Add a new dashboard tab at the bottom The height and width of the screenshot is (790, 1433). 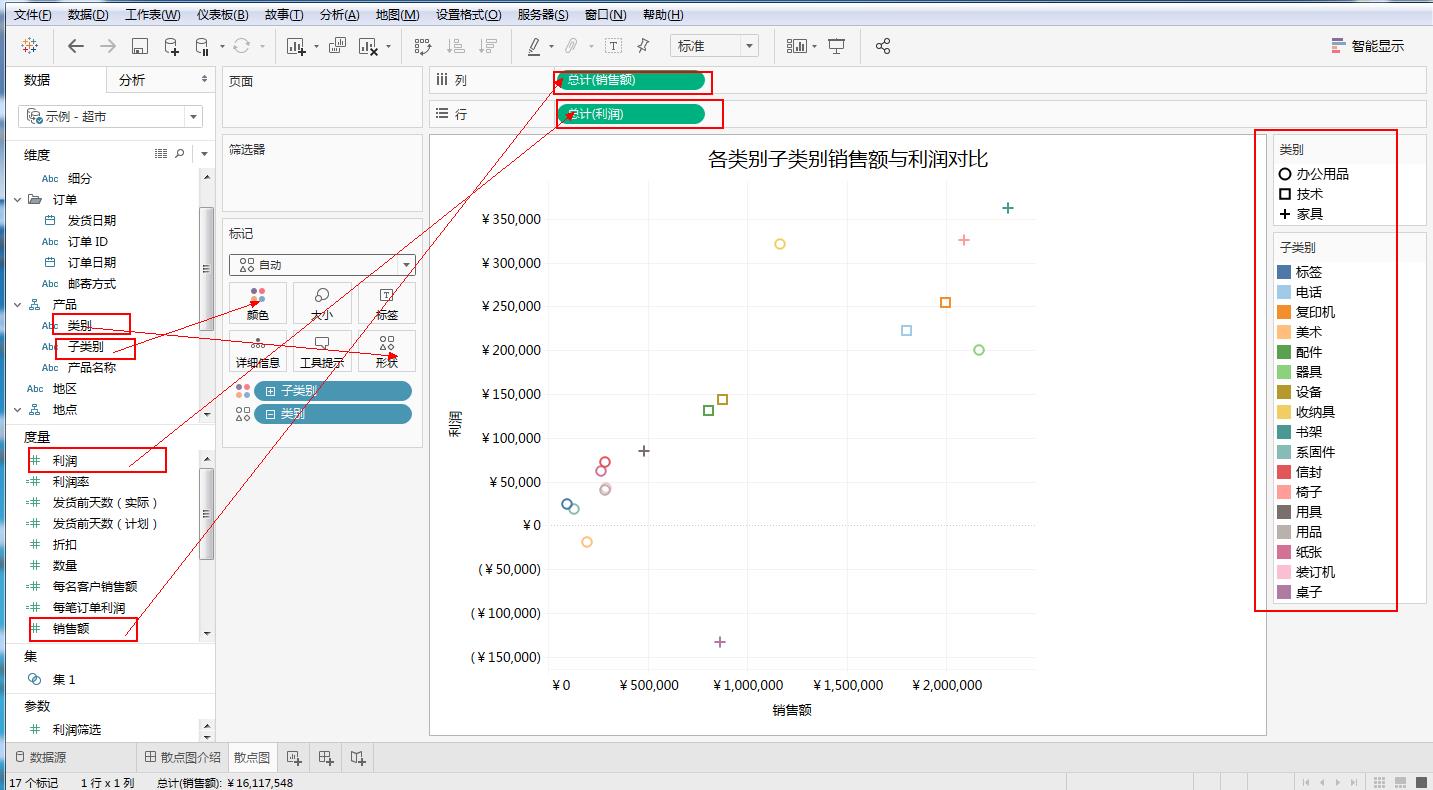[326, 758]
